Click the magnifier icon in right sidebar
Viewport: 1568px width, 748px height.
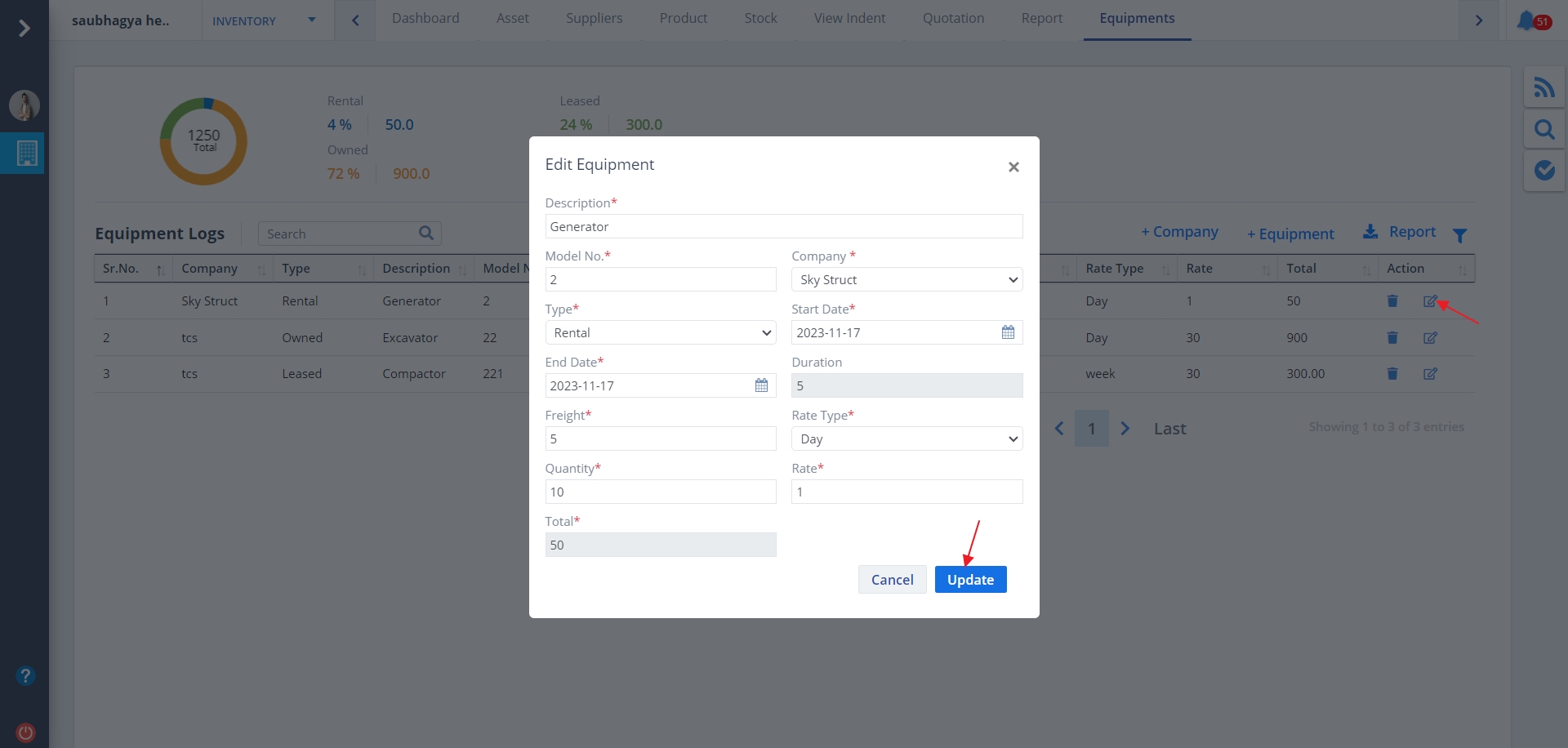tap(1543, 129)
